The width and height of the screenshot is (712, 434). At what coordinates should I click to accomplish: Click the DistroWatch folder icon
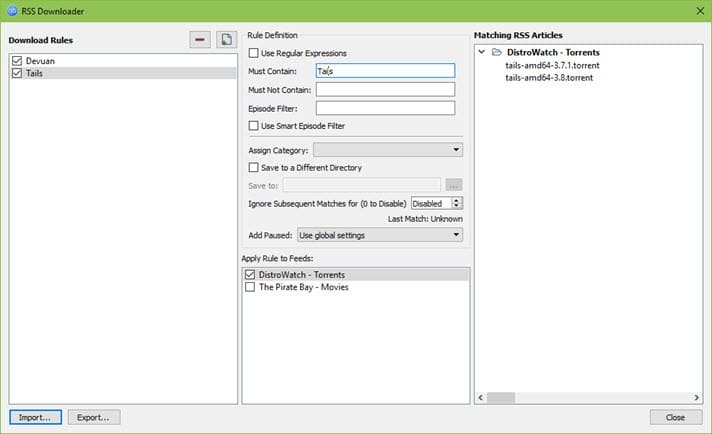[x=497, y=52]
